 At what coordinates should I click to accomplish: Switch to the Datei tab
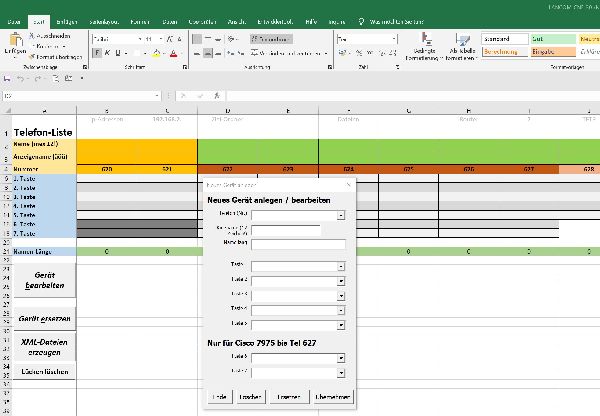click(x=14, y=19)
